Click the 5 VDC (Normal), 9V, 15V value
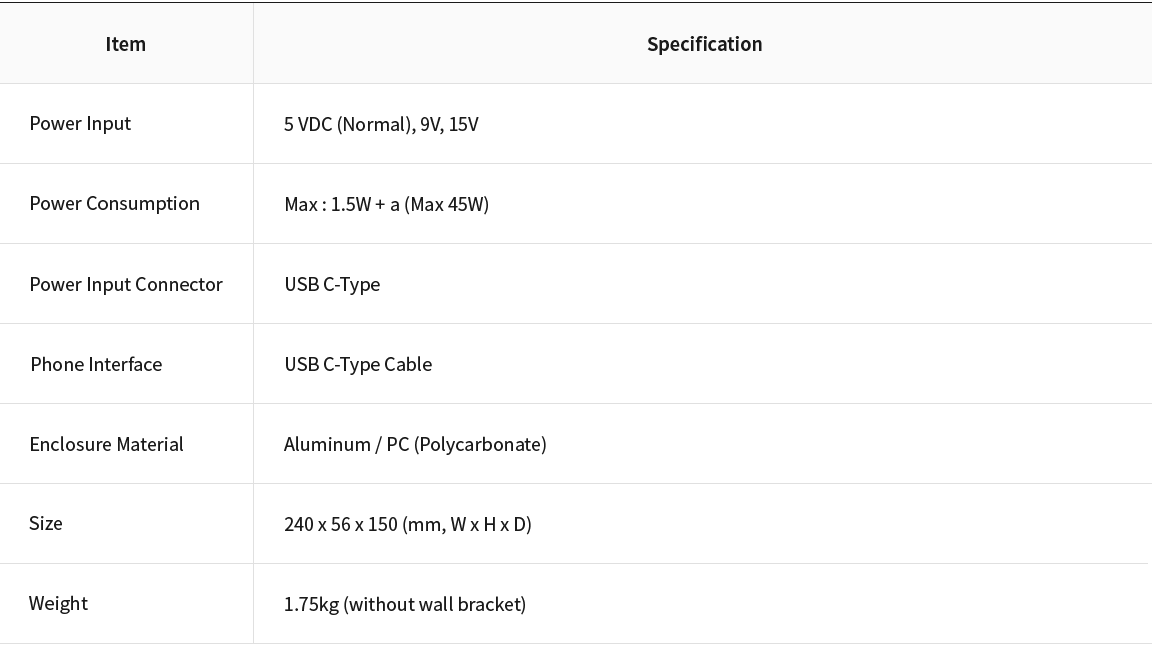The width and height of the screenshot is (1152, 649). 381,124
